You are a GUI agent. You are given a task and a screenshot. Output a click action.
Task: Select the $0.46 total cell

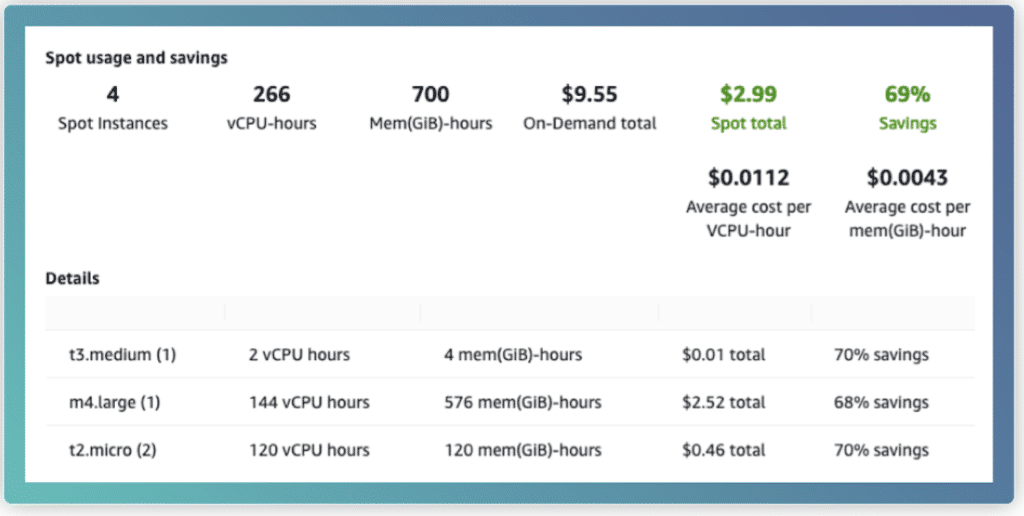click(x=723, y=450)
